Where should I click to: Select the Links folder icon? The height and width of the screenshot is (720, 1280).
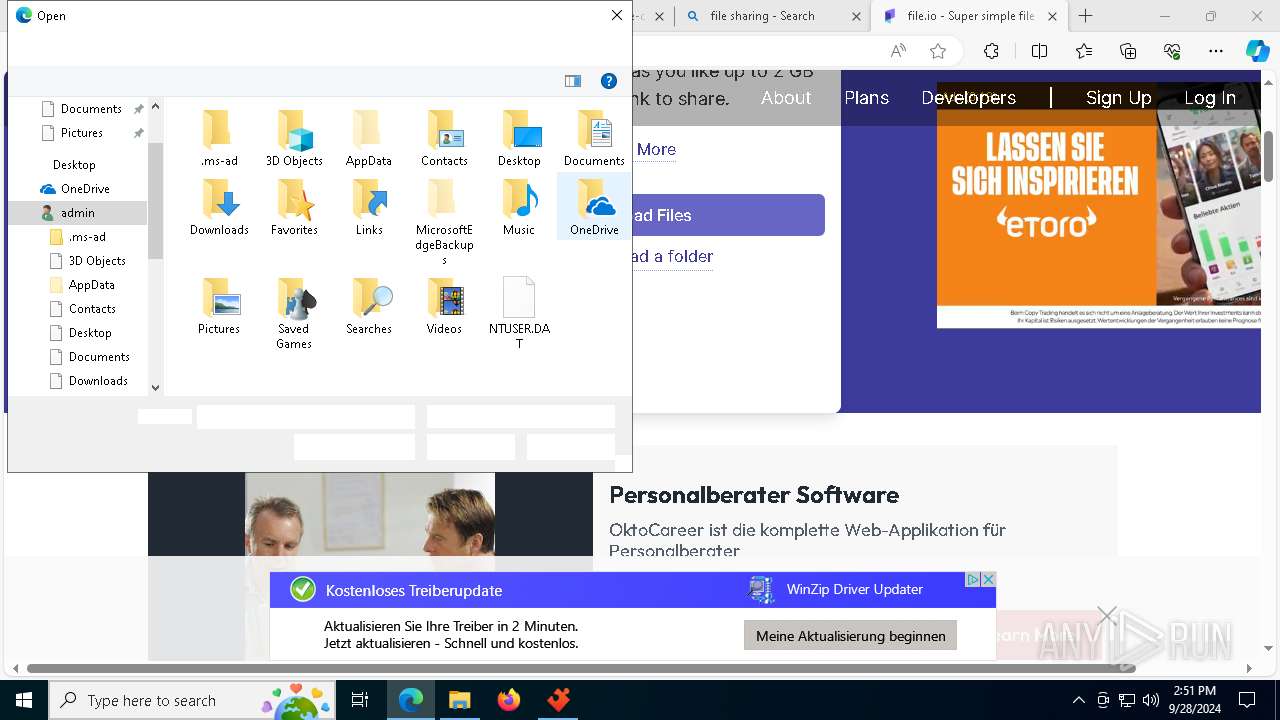pyautogui.click(x=369, y=199)
